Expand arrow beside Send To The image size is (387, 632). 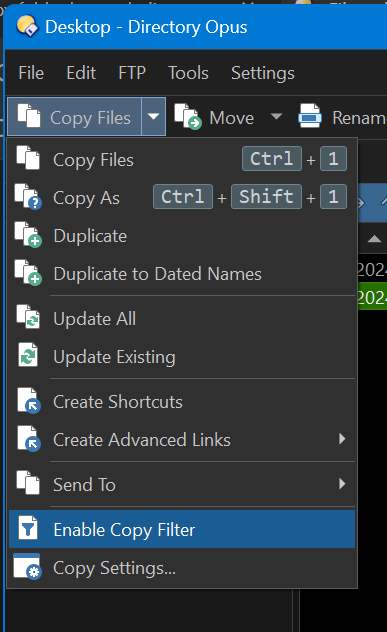(342, 483)
